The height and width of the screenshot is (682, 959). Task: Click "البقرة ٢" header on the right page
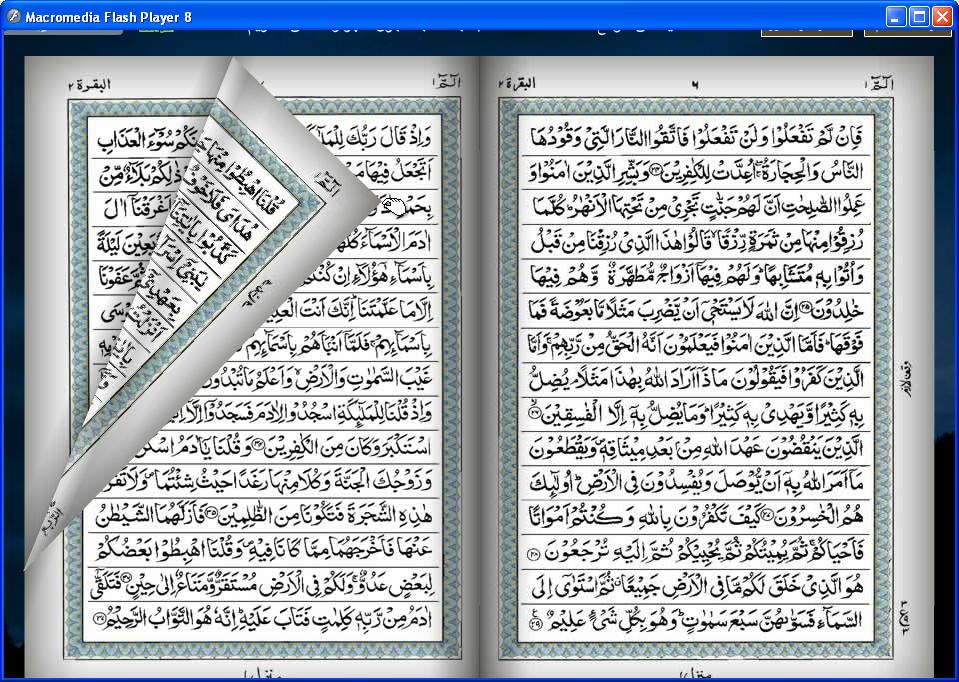[517, 84]
